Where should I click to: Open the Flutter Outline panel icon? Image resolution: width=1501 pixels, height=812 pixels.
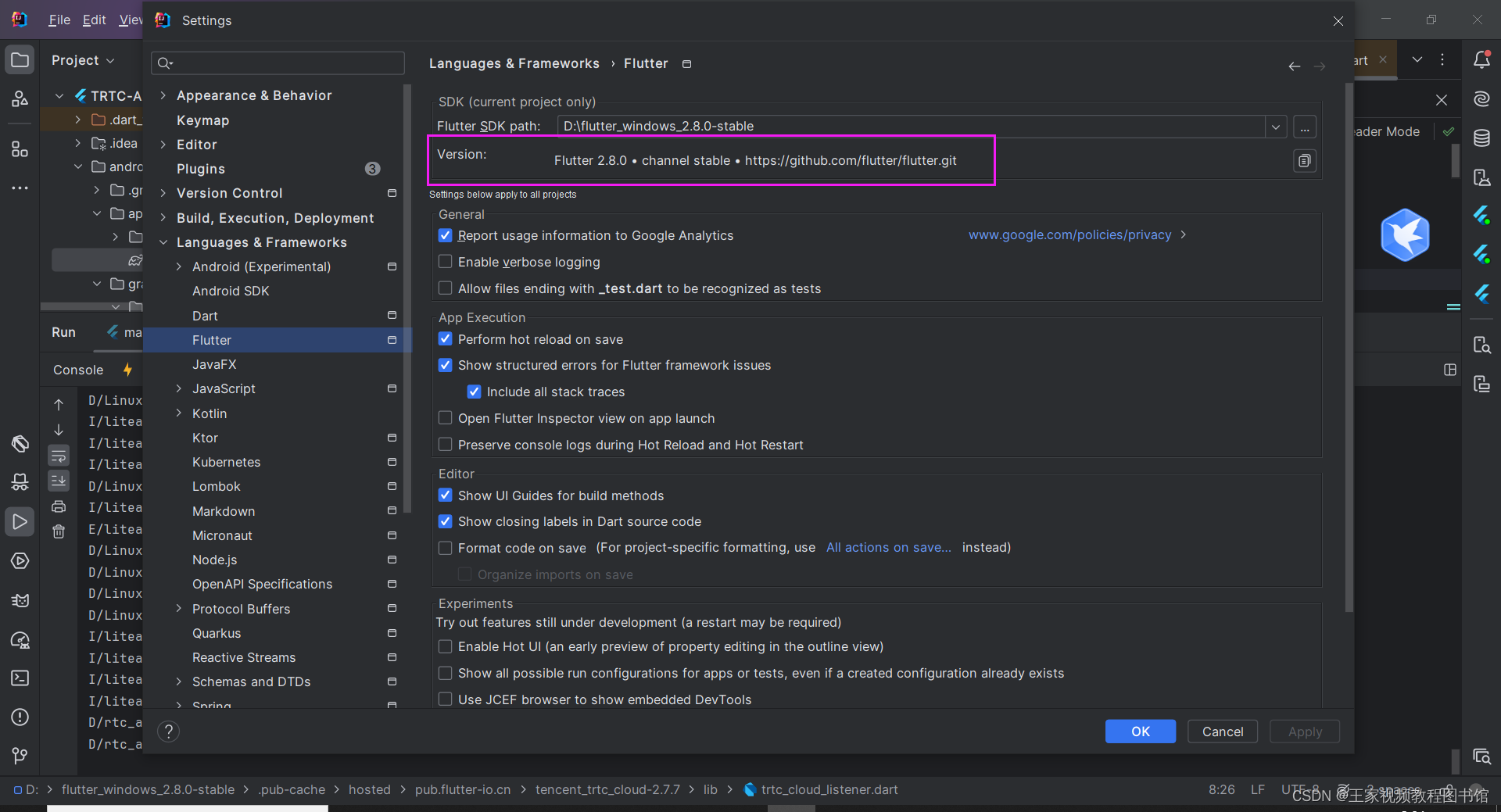click(1482, 294)
